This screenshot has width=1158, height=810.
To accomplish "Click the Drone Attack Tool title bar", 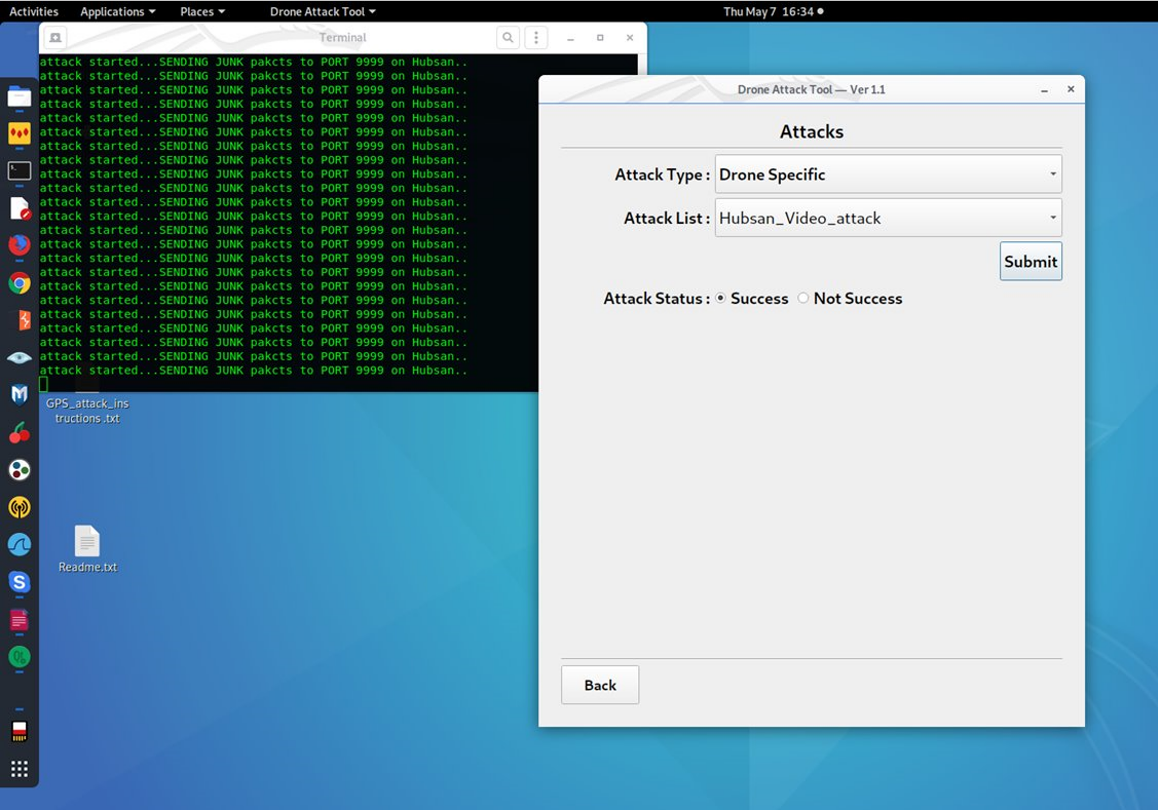I will pos(811,89).
